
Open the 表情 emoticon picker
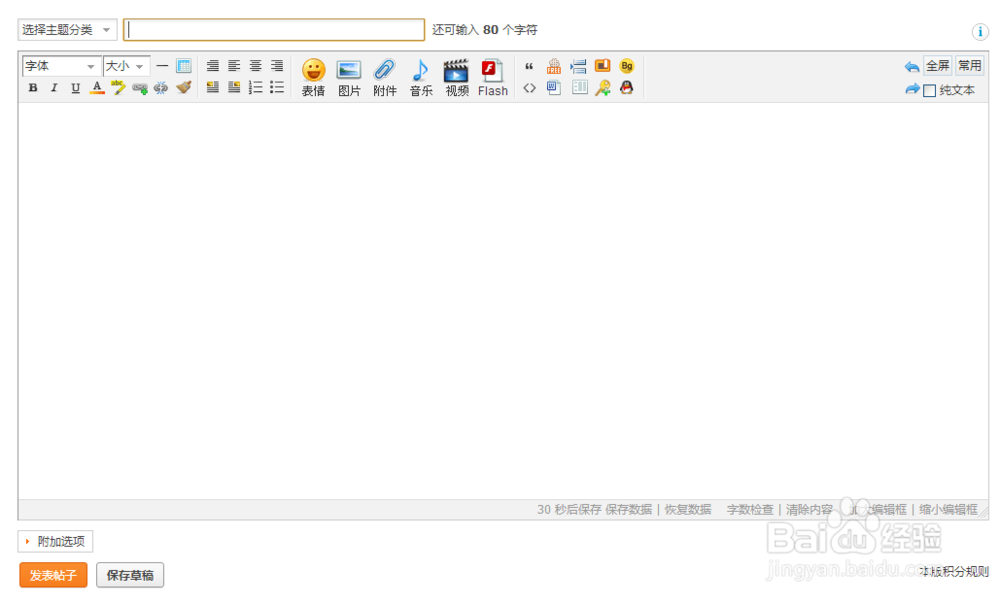point(313,78)
